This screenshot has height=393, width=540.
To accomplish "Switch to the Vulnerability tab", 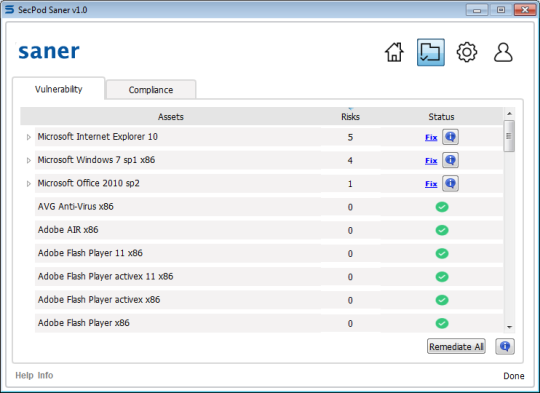I will (x=59, y=89).
